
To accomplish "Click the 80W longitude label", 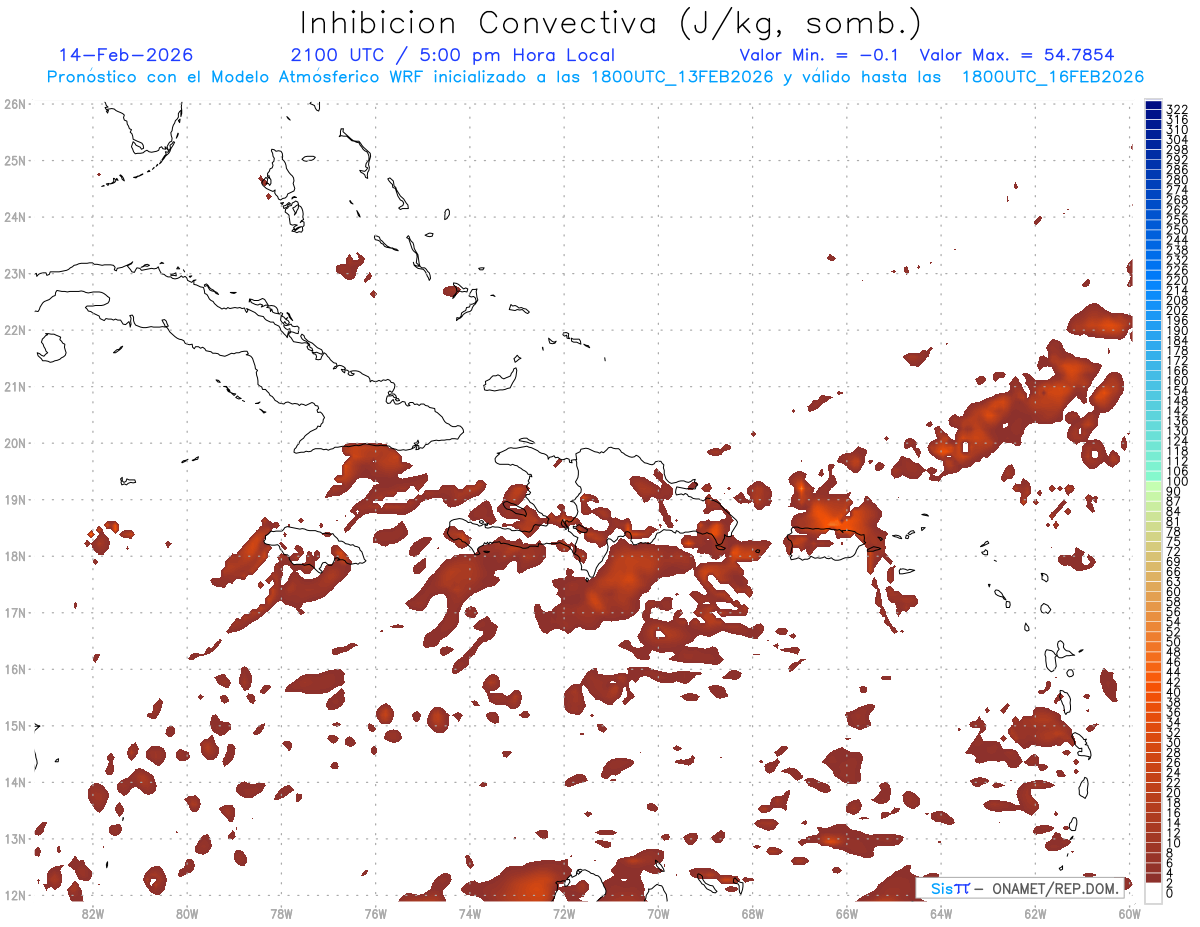I will (187, 913).
